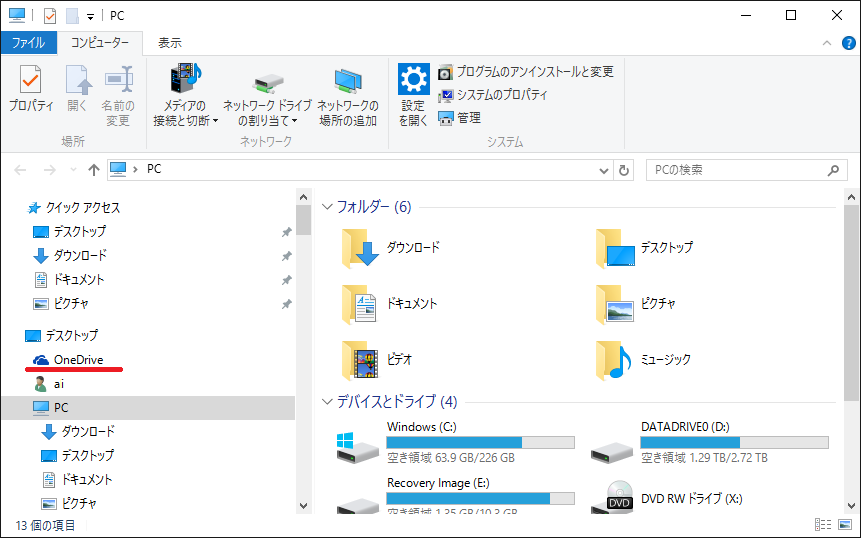
Task: Expand the address bar history dropdown
Action: point(603,170)
